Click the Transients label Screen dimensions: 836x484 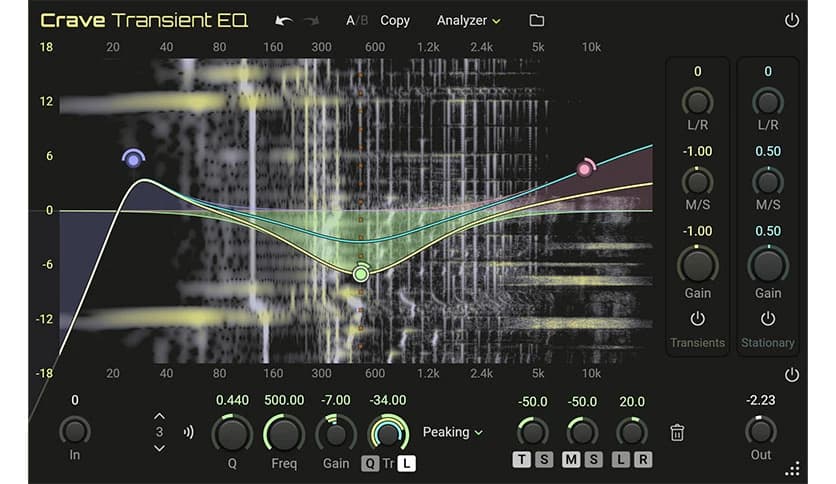click(x=697, y=343)
